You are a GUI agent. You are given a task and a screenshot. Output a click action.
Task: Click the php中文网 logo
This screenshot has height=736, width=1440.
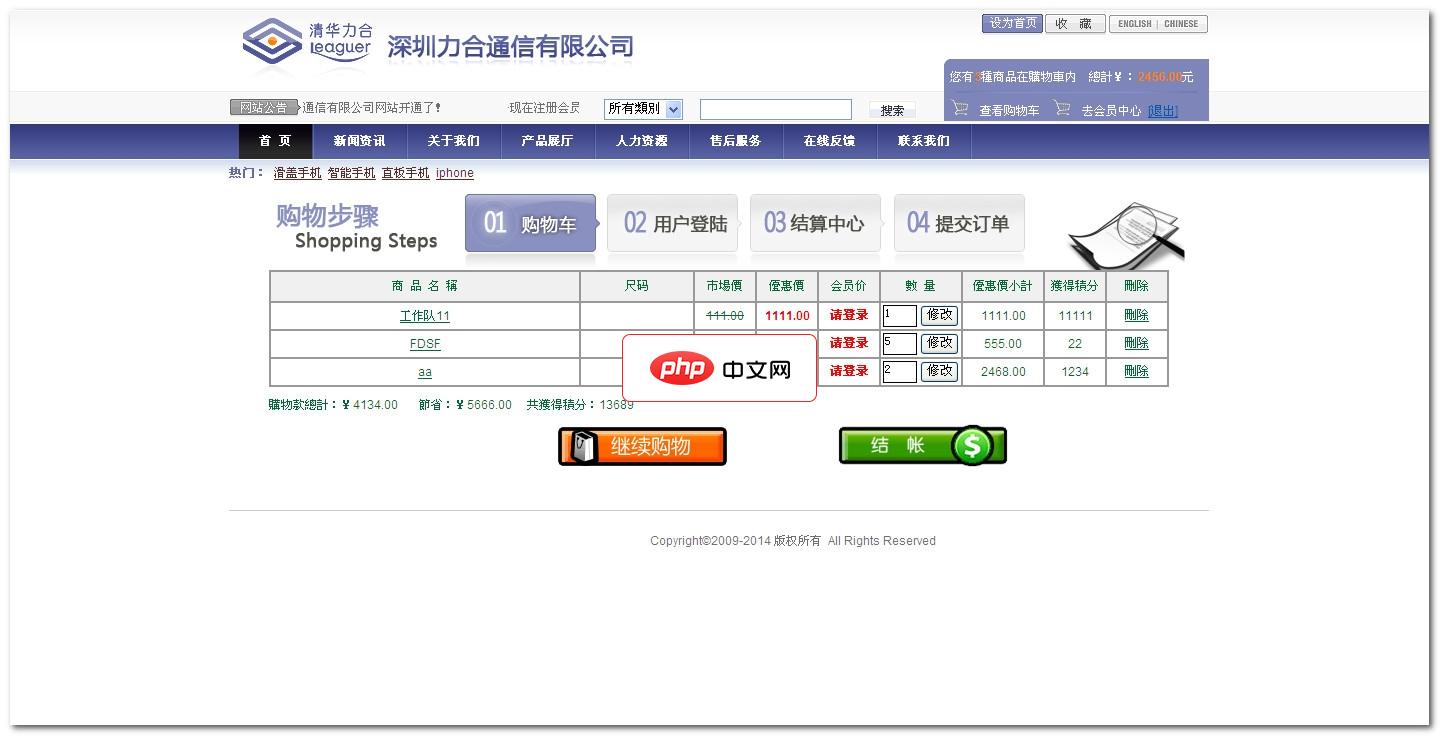click(x=719, y=368)
